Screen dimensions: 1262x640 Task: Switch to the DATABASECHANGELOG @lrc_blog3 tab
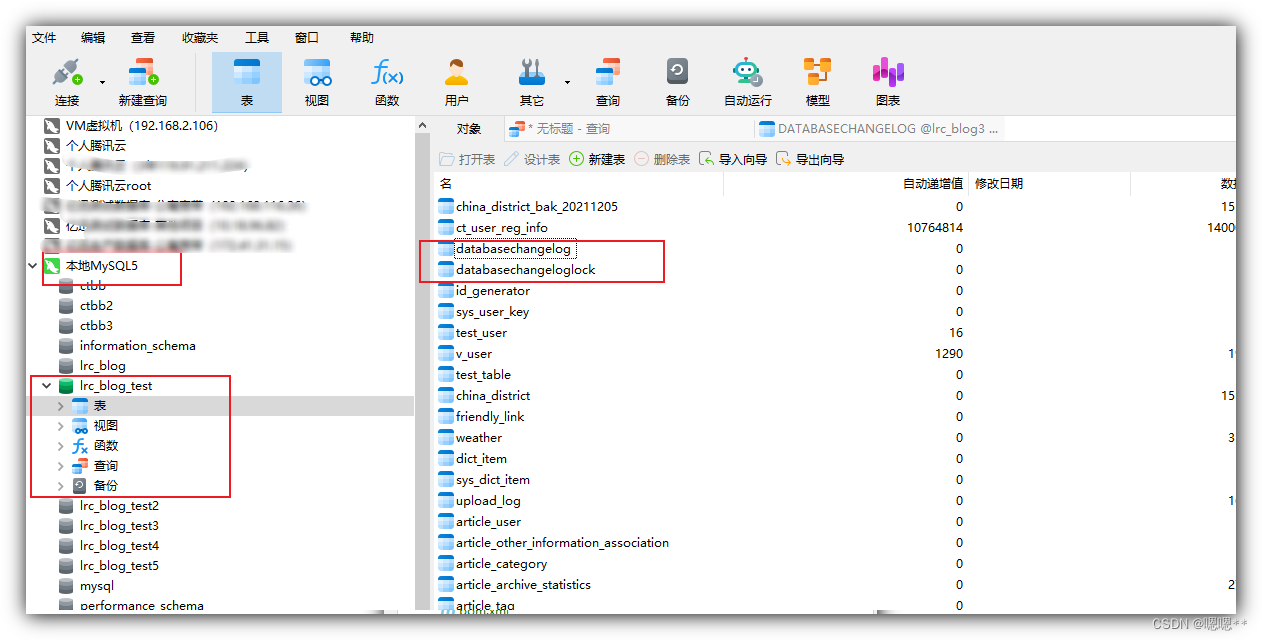(x=880, y=129)
